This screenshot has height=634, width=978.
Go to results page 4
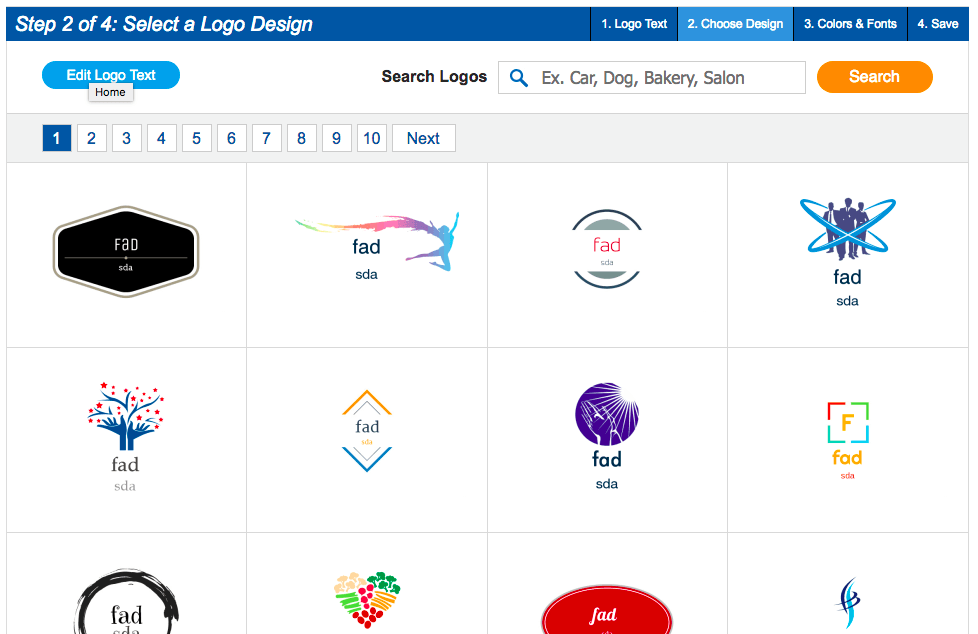pyautogui.click(x=162, y=138)
